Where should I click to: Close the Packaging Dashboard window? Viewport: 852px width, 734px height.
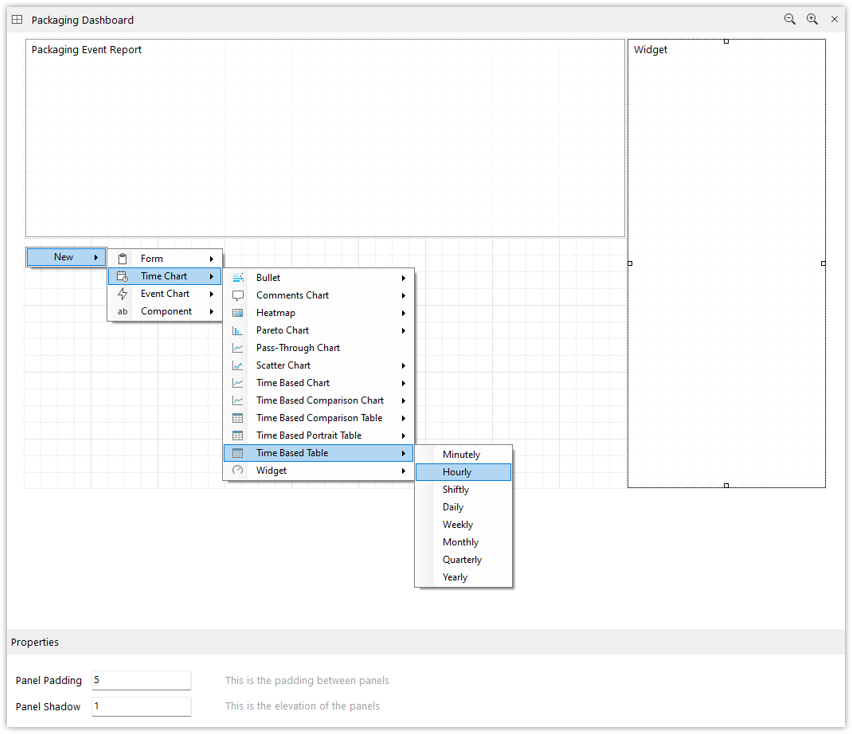coord(835,20)
